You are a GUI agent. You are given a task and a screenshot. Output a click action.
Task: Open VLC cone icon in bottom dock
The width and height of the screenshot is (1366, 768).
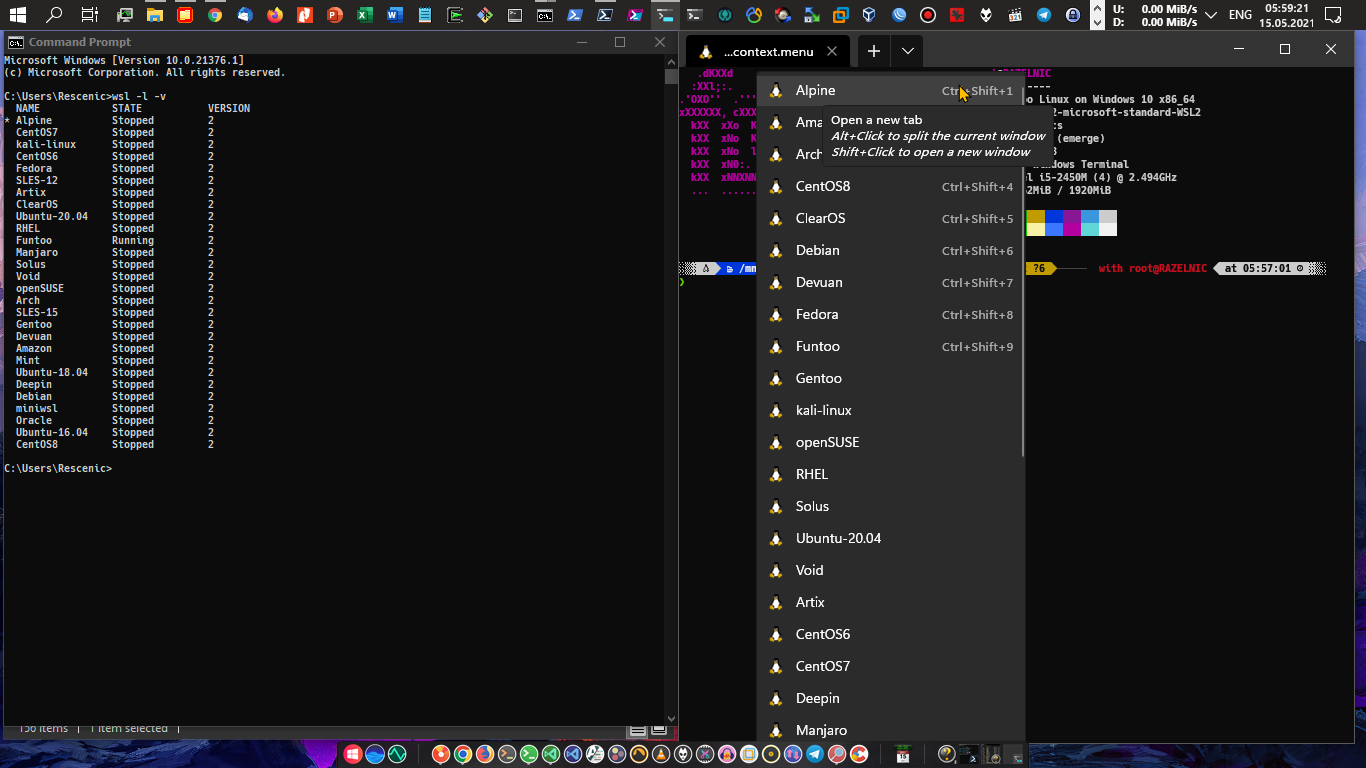(661, 755)
